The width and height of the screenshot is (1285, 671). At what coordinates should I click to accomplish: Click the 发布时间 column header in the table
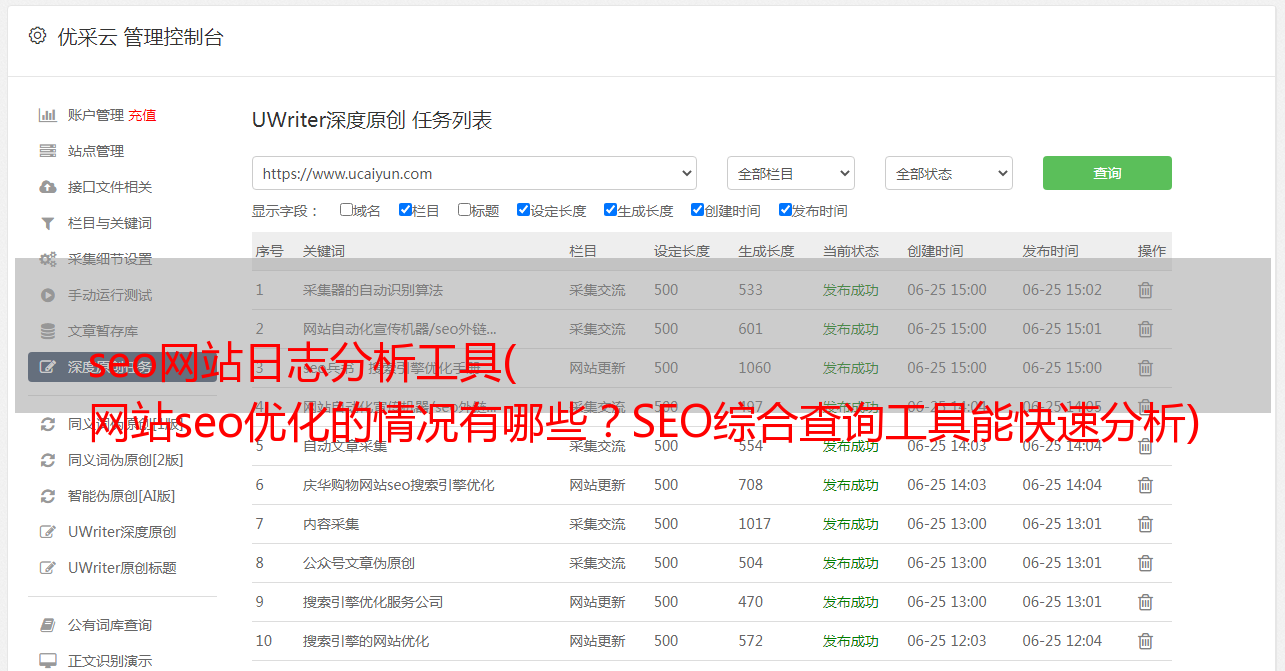pyautogui.click(x=1050, y=251)
